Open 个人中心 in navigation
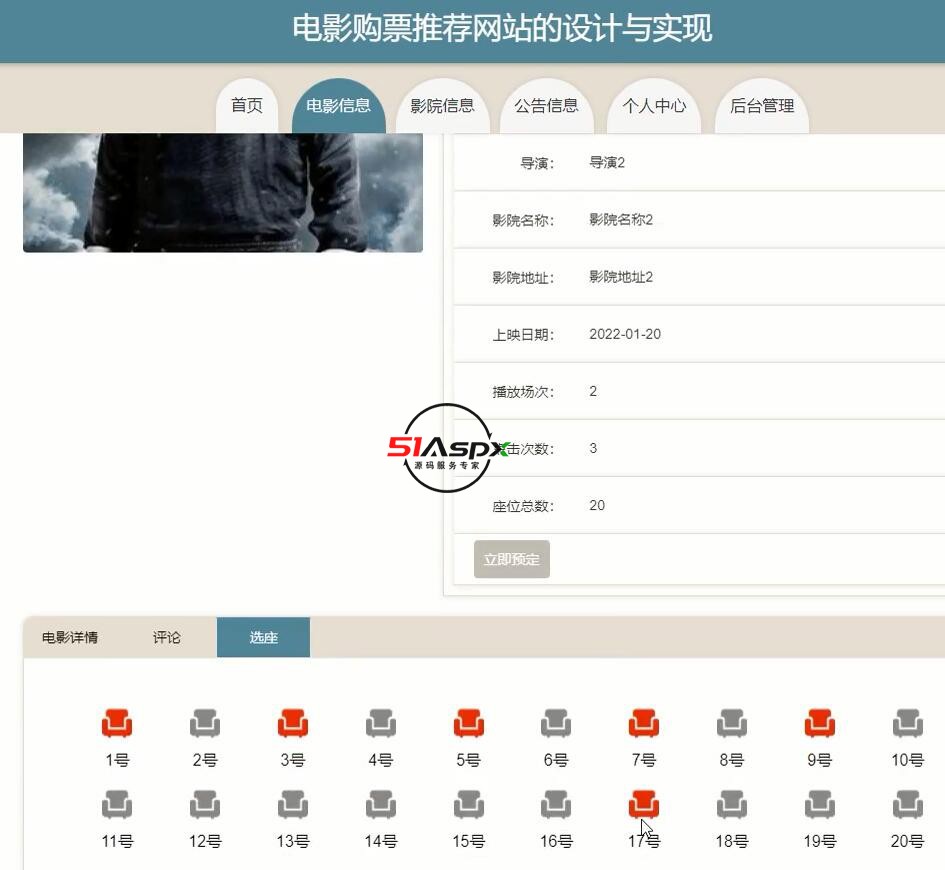 click(654, 106)
